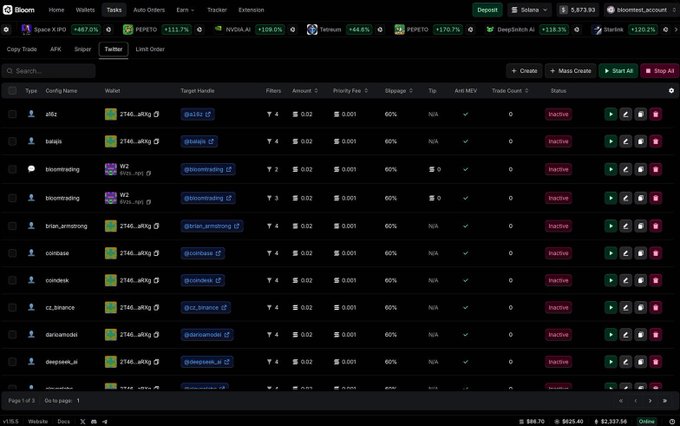Duplicate the coinbase task config
The height and width of the screenshot is (426, 680).
(641, 253)
